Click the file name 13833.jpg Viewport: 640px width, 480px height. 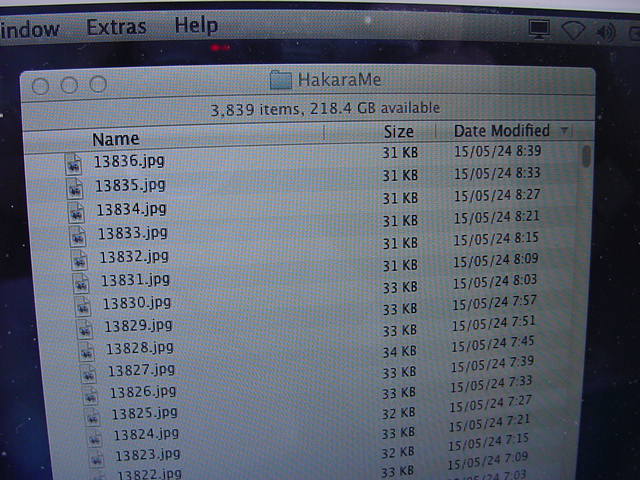click(133, 233)
